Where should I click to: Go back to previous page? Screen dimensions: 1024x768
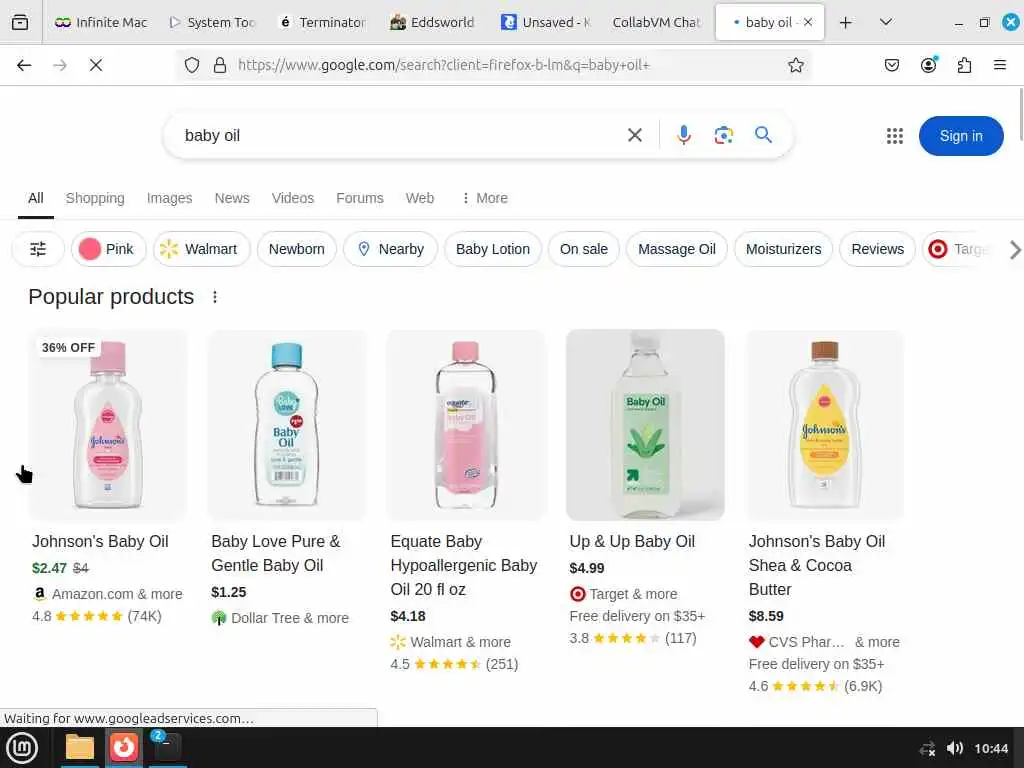pos(24,65)
